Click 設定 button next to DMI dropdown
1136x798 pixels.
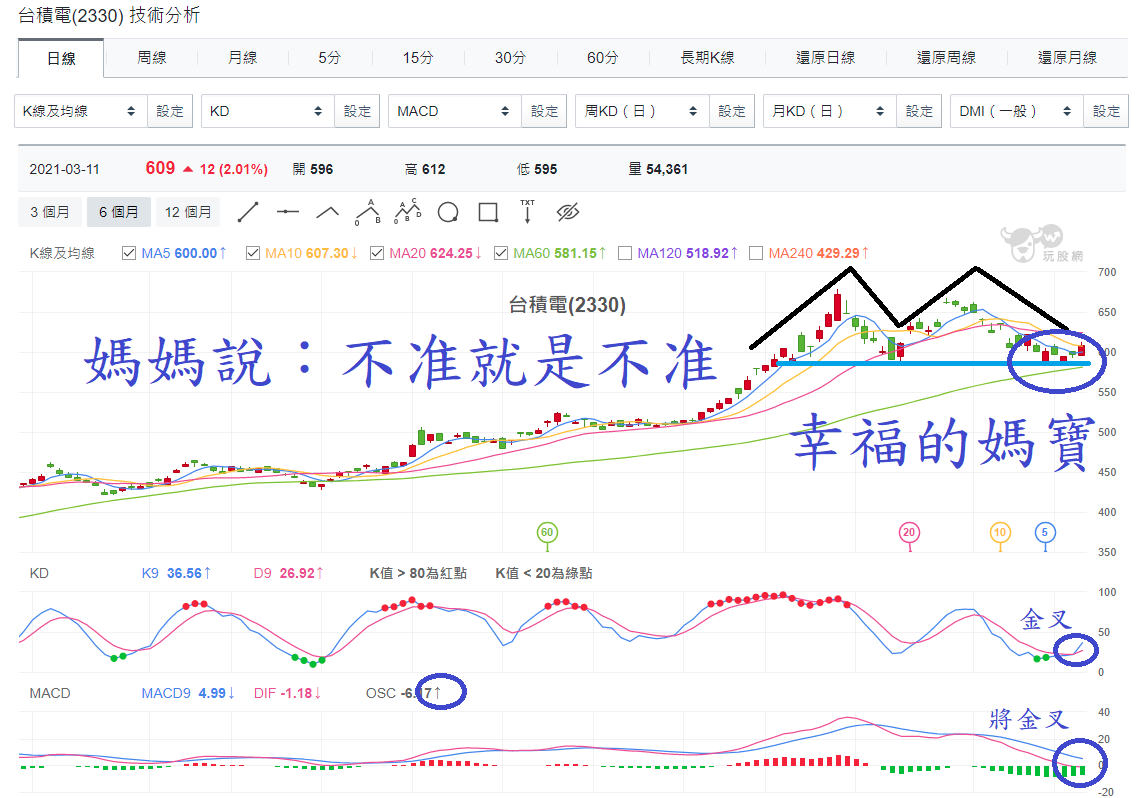1106,111
